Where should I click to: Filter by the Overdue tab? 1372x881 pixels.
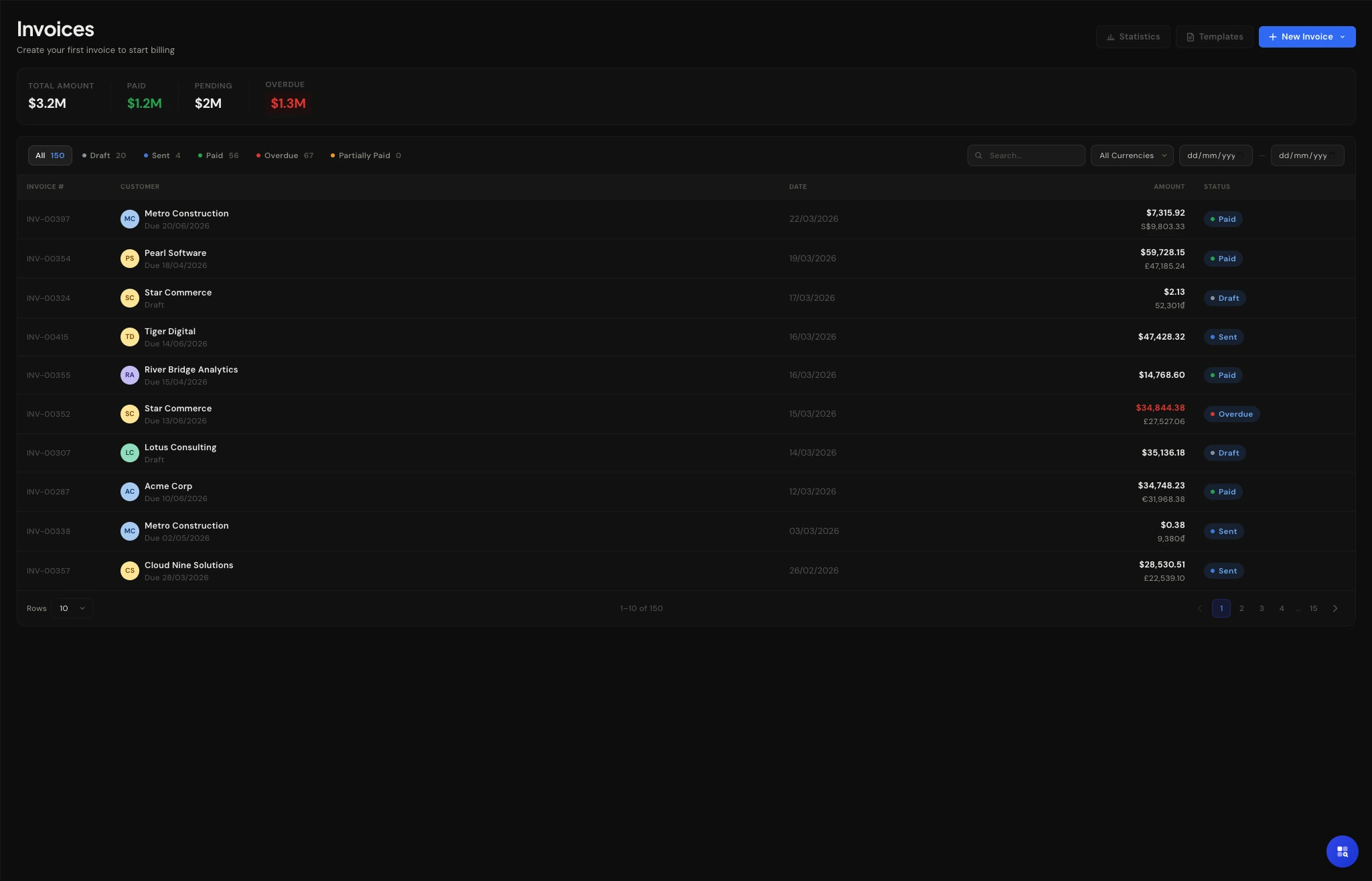pyautogui.click(x=285, y=155)
